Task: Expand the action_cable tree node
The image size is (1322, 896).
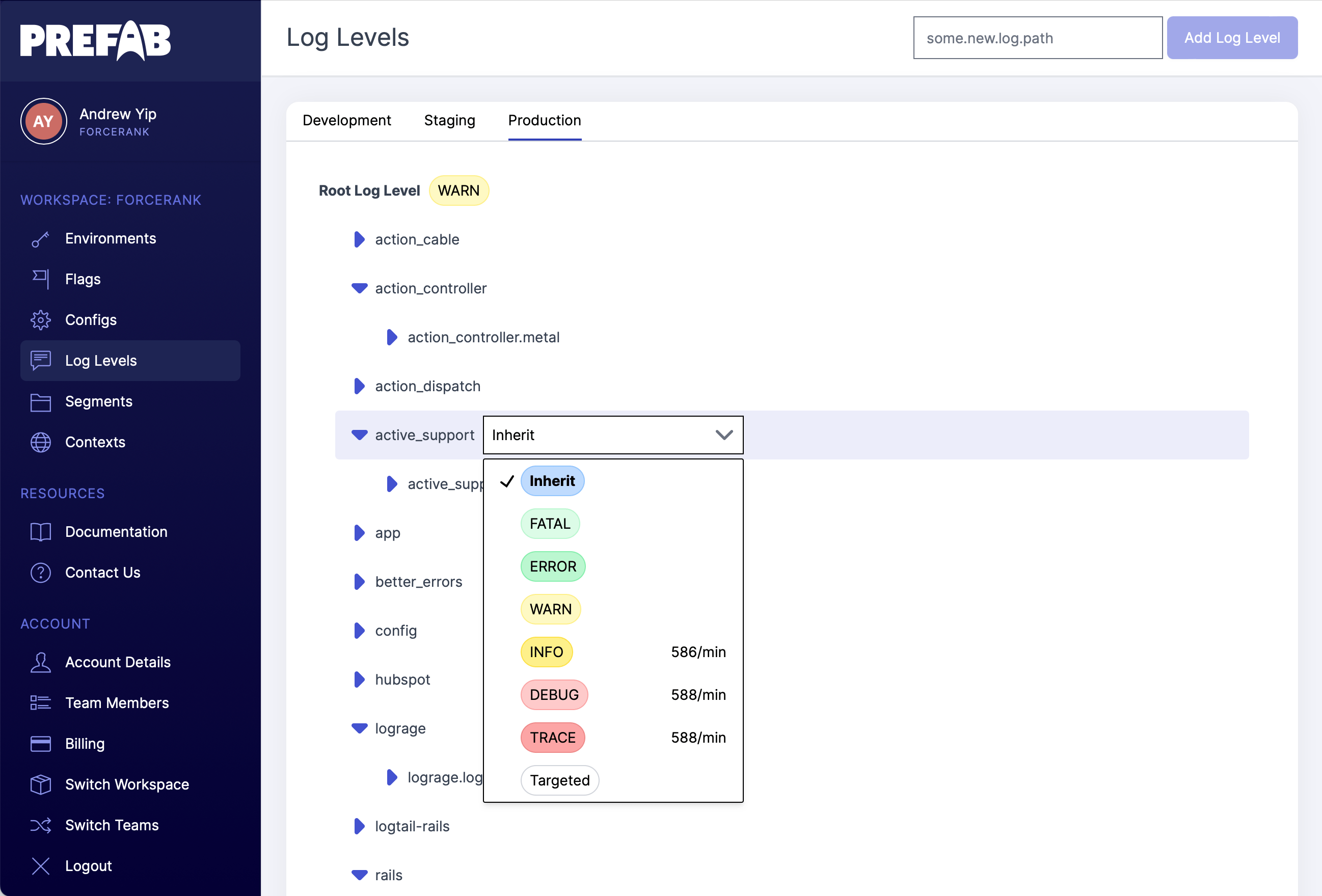Action: coord(359,239)
